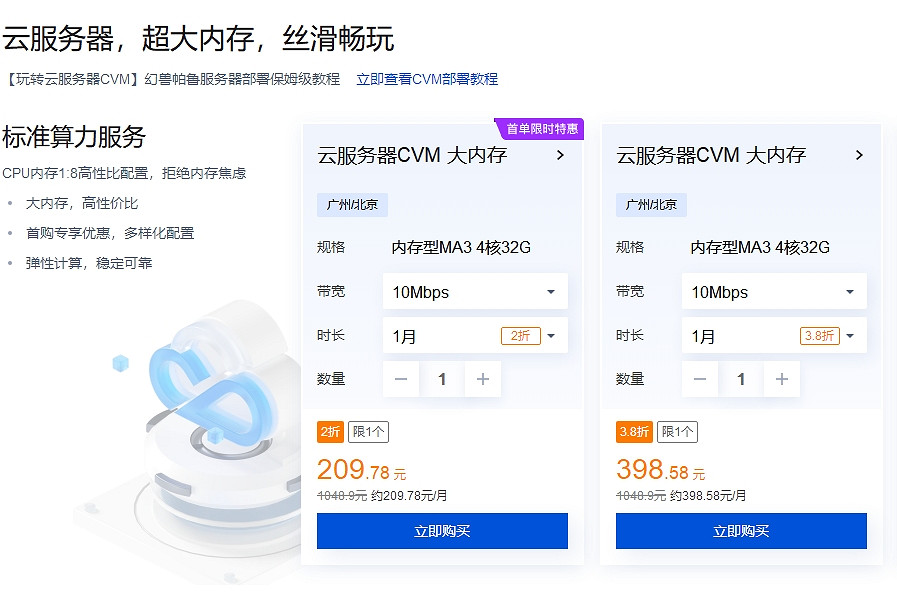The width and height of the screenshot is (897, 602).
Task: Increase quantity with plus on second card
Action: click(x=782, y=379)
